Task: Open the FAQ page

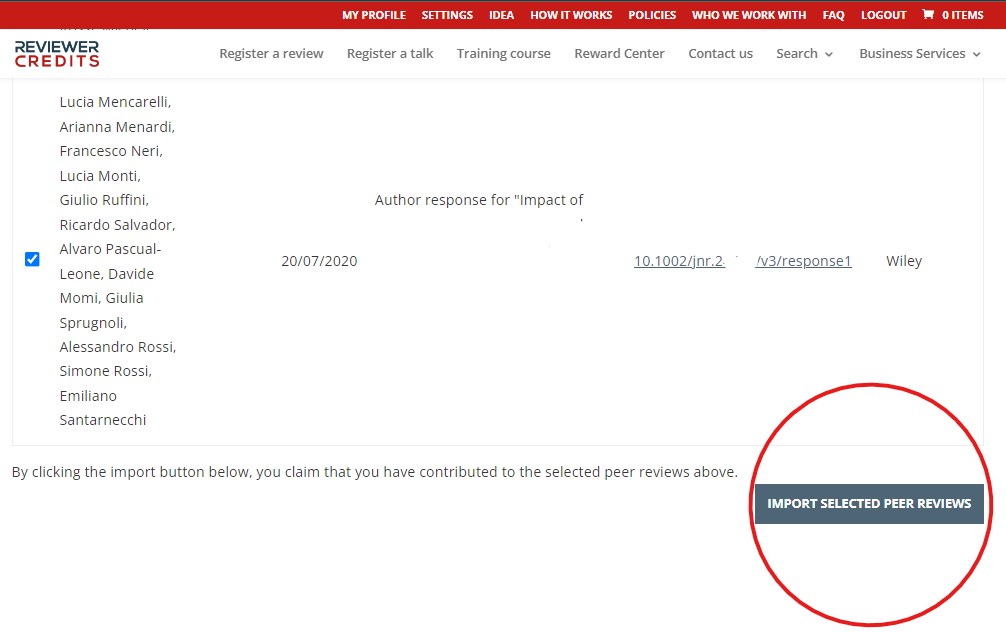Action: point(833,15)
